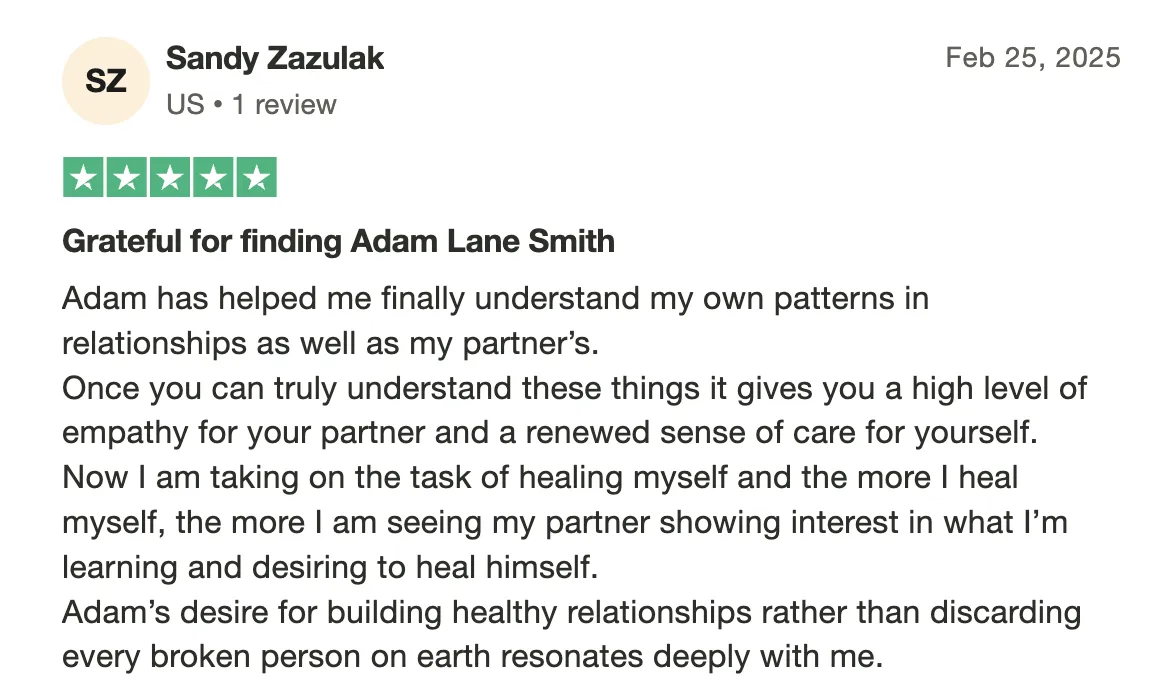Click the "US" country label

point(186,105)
